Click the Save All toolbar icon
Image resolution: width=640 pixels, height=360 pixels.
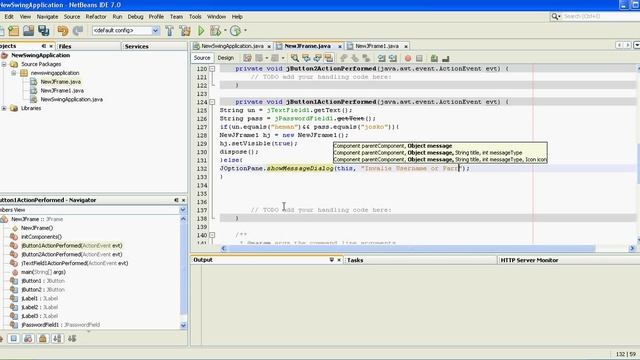(44, 31)
